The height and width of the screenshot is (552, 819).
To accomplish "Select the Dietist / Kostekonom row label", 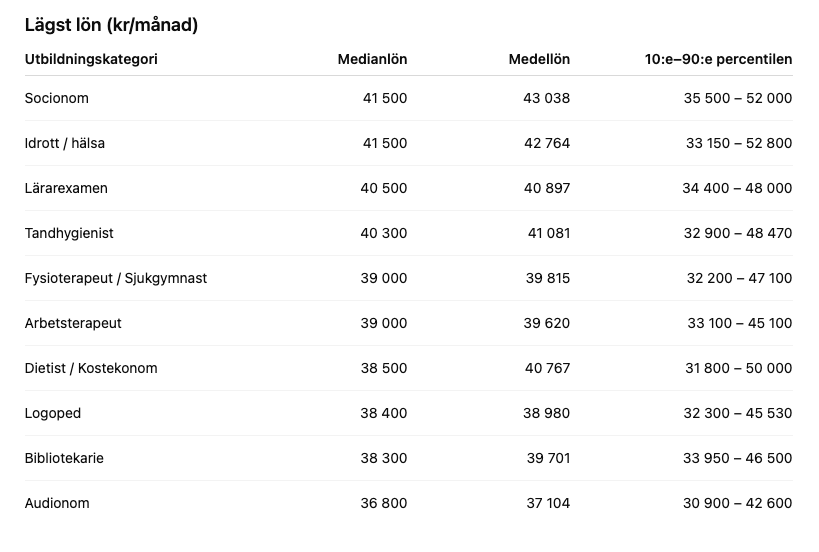I will 91,368.
